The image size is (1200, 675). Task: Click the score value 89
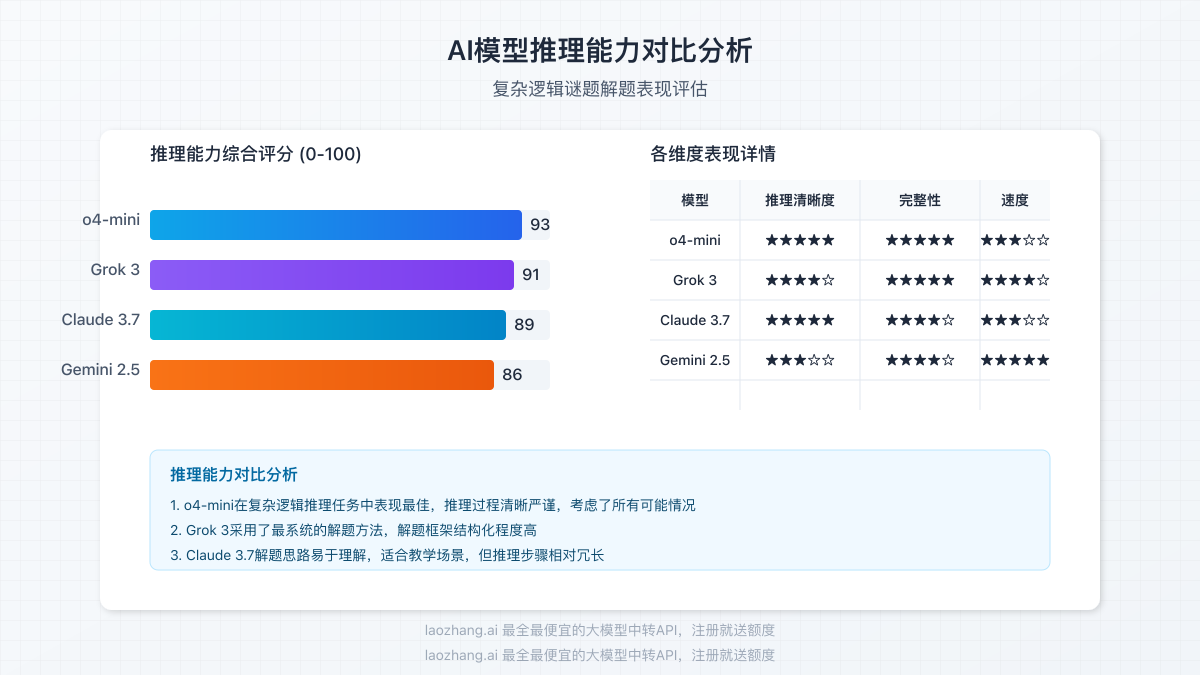[524, 325]
